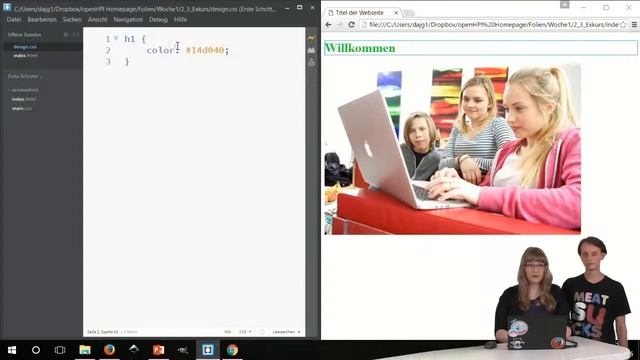
Task: Open Cortana search circle in taskbar
Action: pos(36,350)
